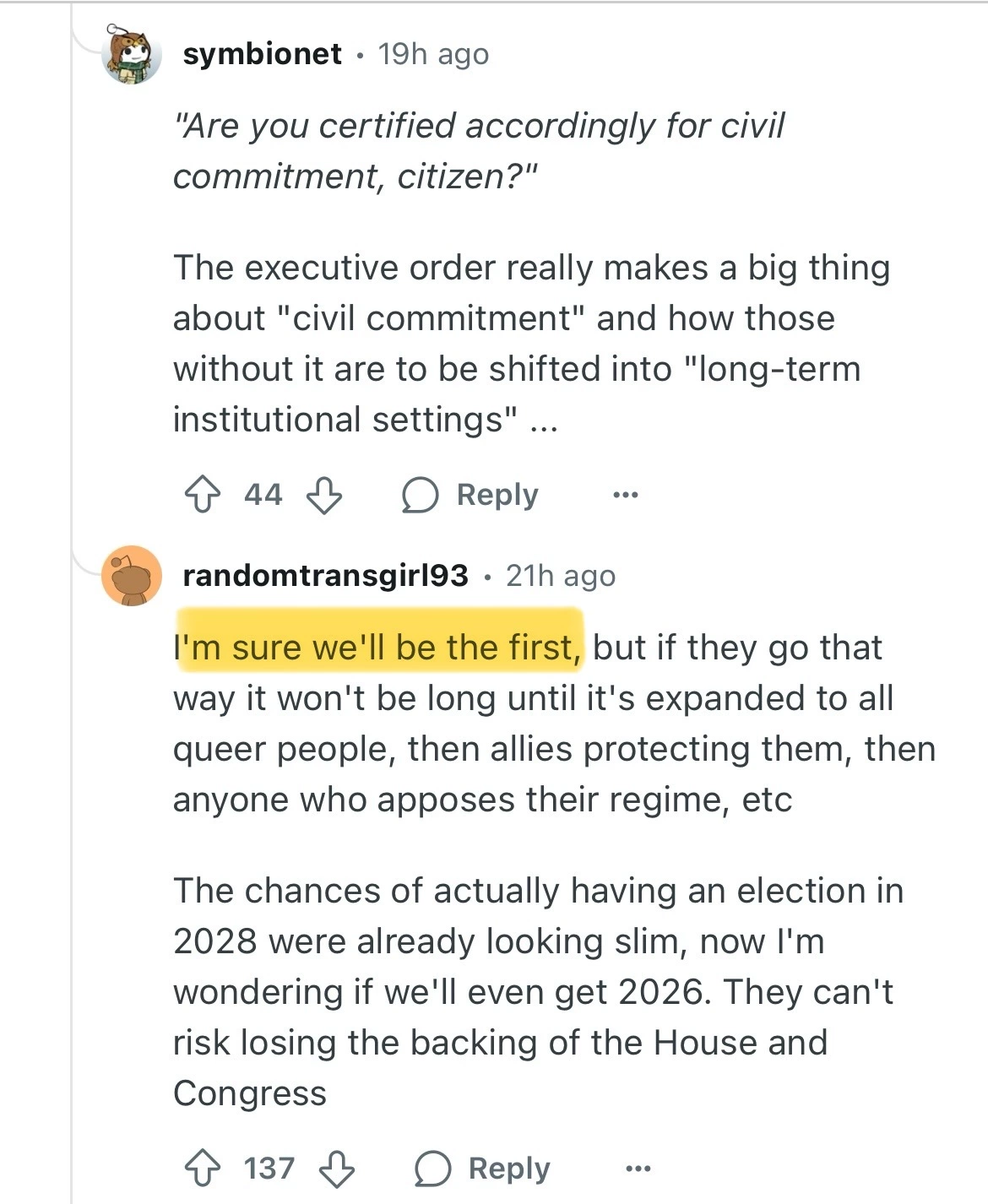Upvote symbionet's comment
The width and height of the screenshot is (988, 1204).
point(202,495)
